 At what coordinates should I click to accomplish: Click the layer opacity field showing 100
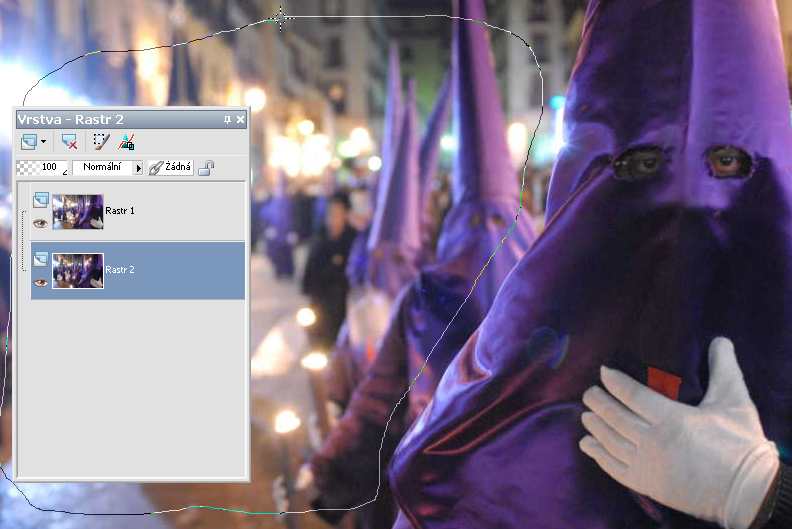(43, 168)
